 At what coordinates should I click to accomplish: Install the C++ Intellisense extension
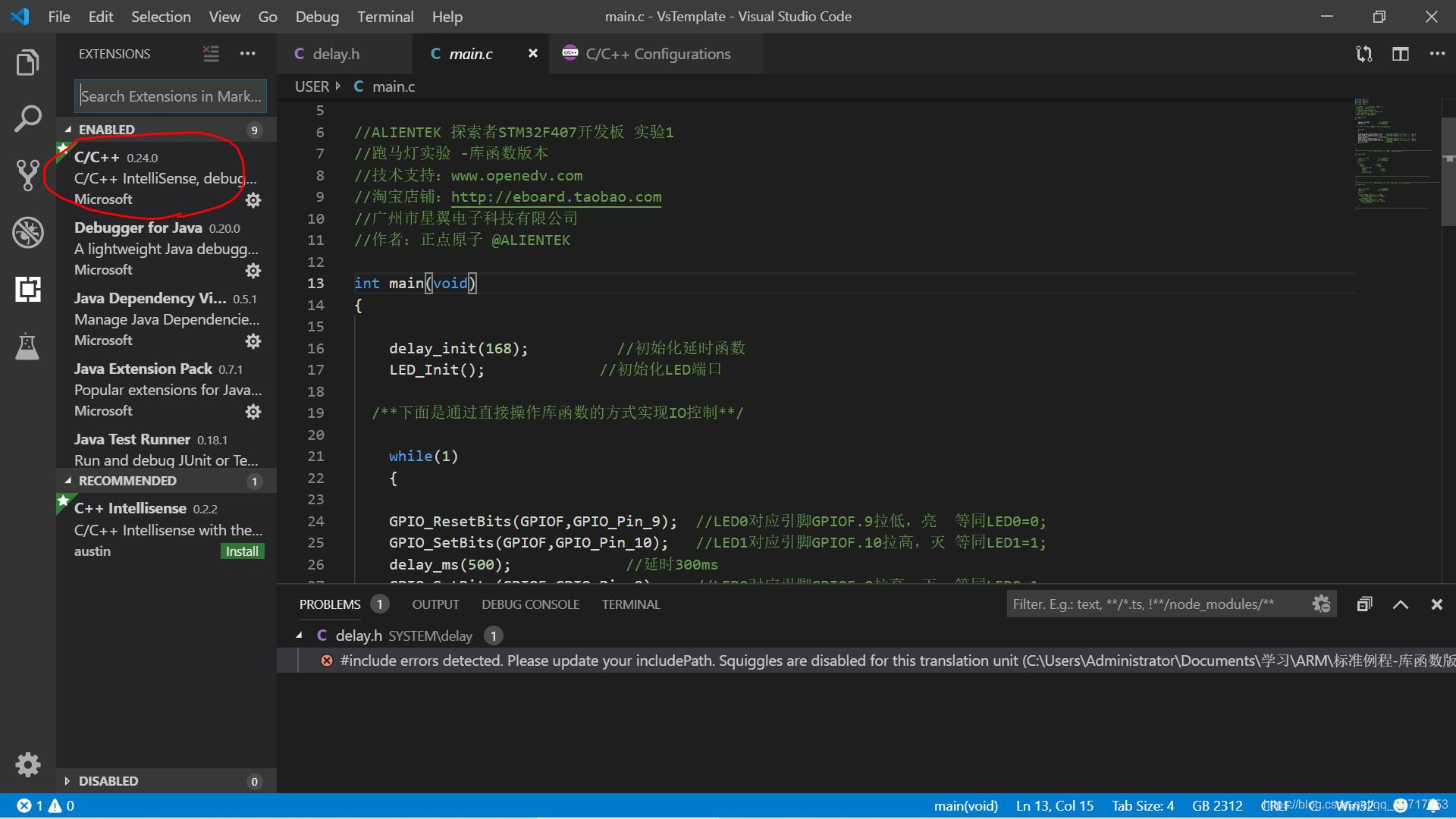(x=242, y=551)
